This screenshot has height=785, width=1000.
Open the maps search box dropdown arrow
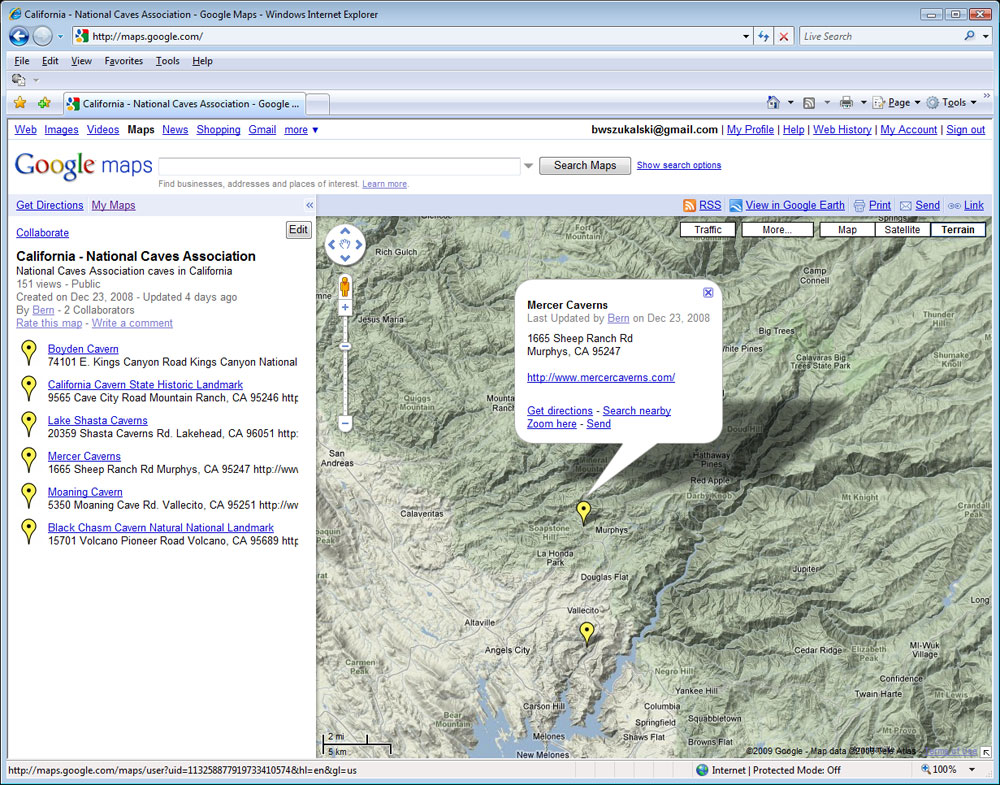(528, 166)
